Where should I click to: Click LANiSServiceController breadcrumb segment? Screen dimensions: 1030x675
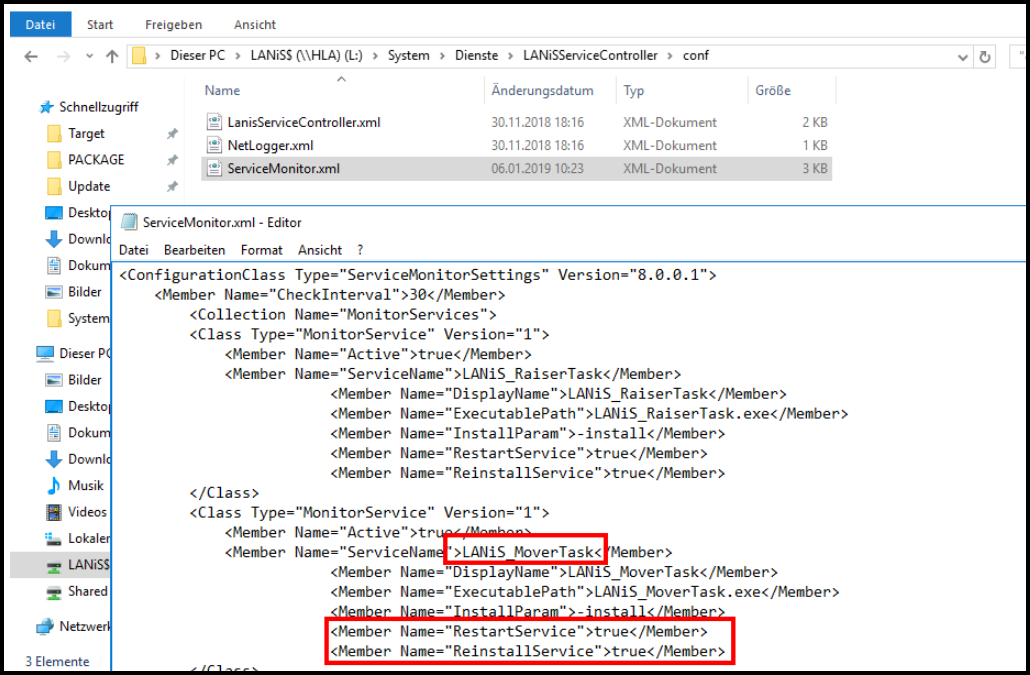tap(590, 56)
